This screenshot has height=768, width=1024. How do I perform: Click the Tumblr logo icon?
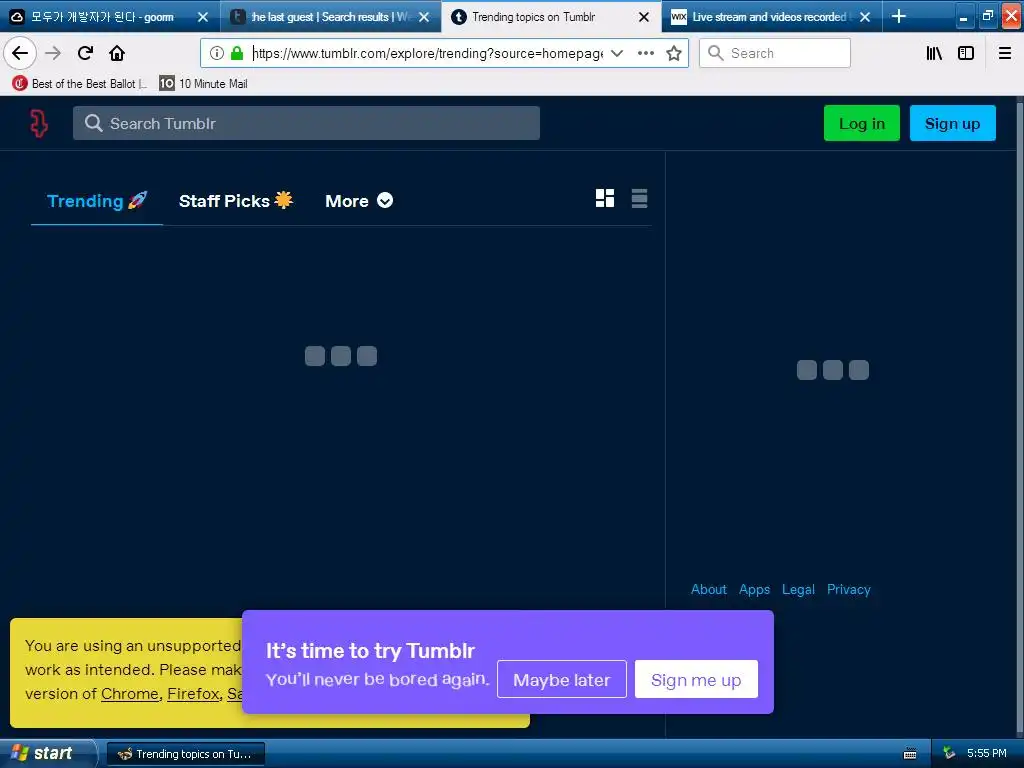[x=39, y=123]
